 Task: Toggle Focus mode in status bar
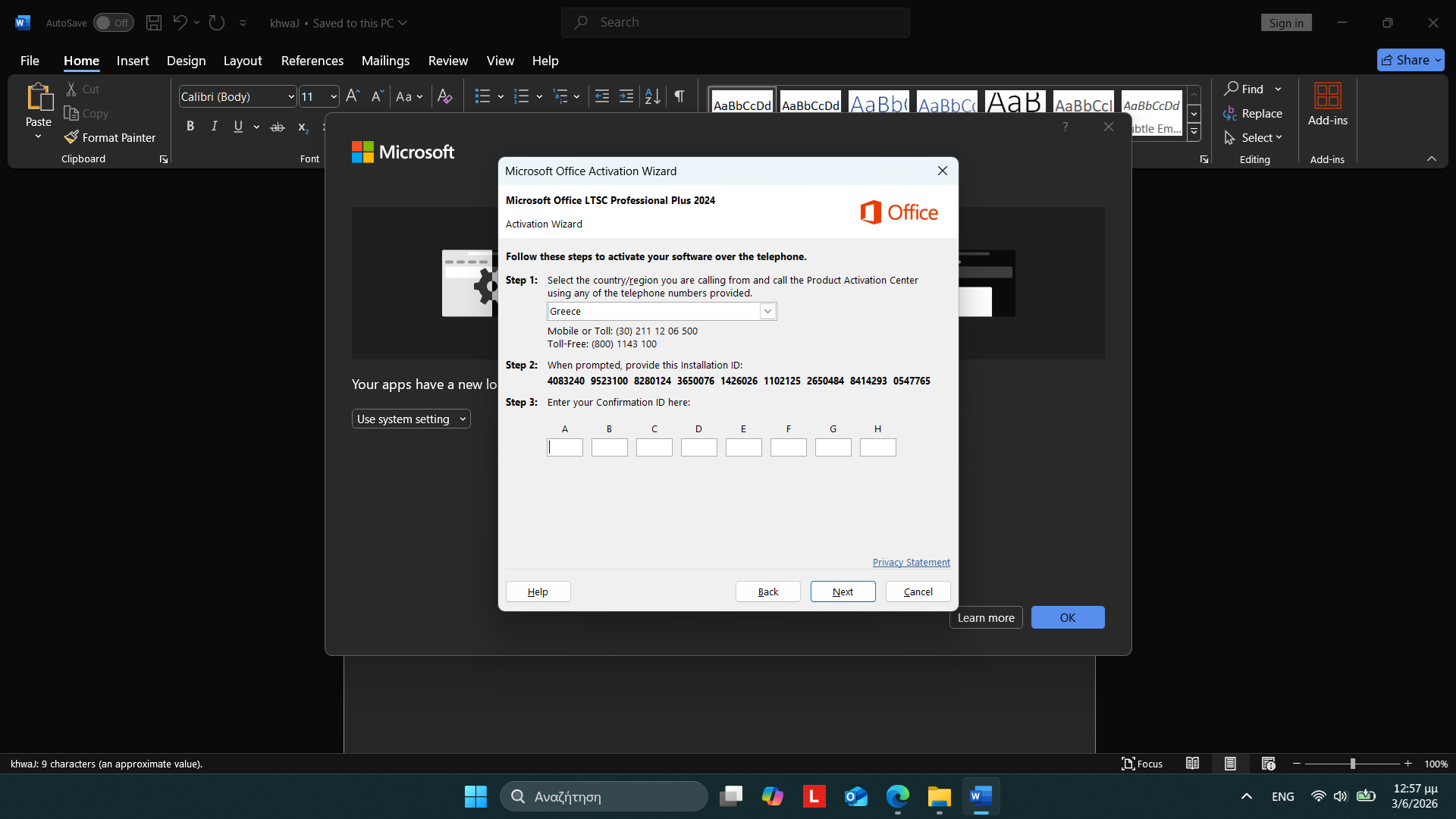click(x=1142, y=764)
